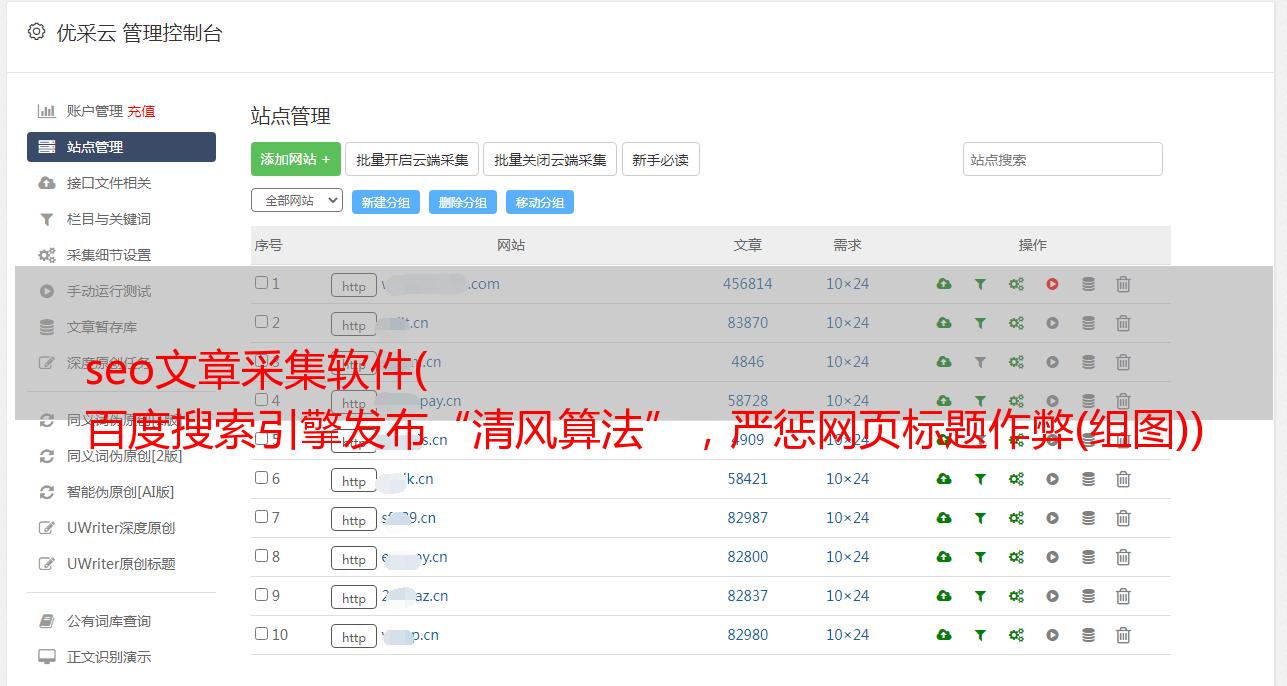Click the cloud upload icon in row 10
This screenshot has height=686, width=1287.
pyautogui.click(x=944, y=635)
